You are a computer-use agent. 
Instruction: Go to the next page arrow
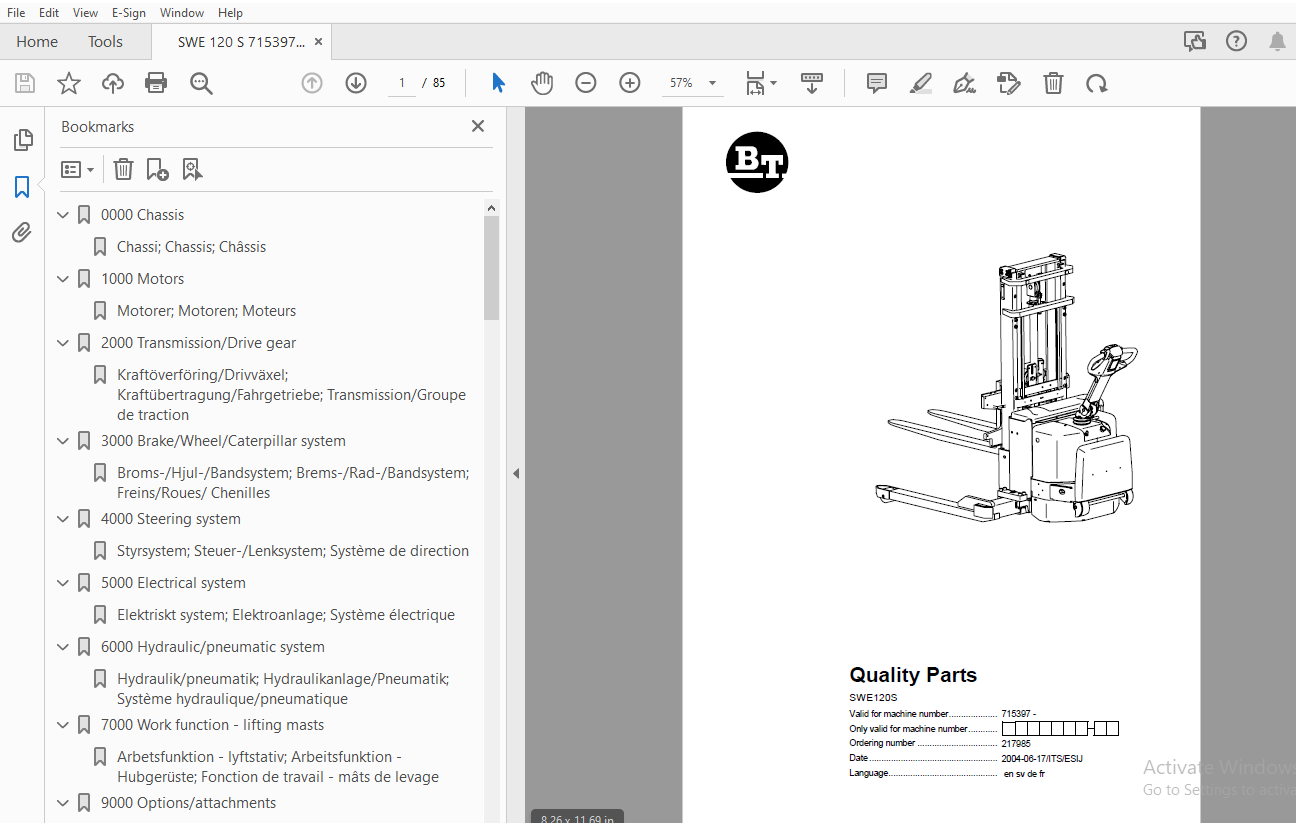(356, 83)
